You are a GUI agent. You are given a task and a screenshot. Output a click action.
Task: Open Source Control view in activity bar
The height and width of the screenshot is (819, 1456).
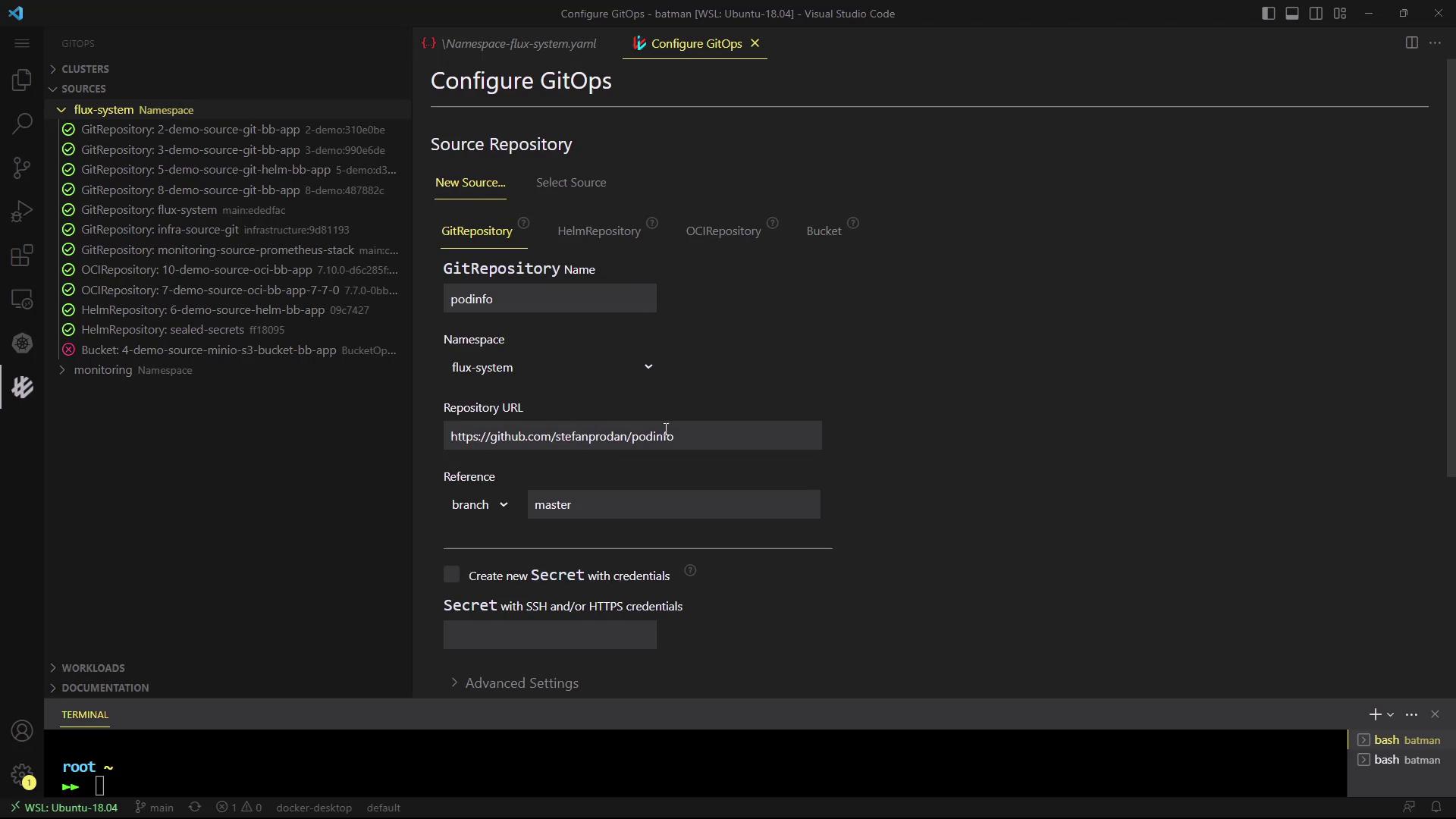(x=22, y=168)
